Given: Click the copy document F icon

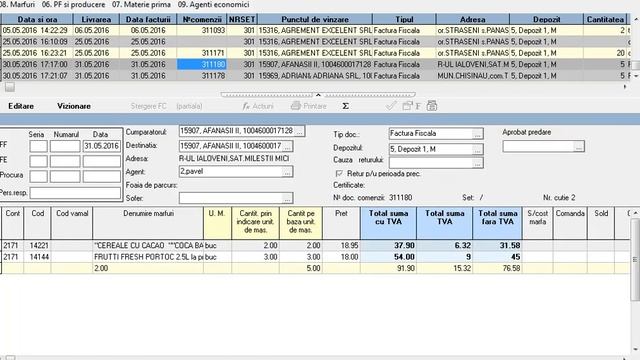Looking at the screenshot, I should (411, 106).
